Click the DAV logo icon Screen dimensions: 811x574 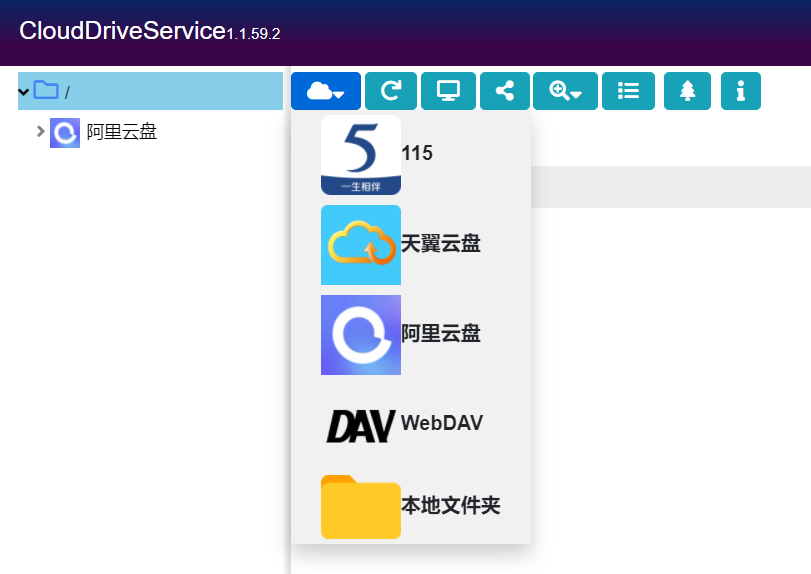(x=361, y=426)
